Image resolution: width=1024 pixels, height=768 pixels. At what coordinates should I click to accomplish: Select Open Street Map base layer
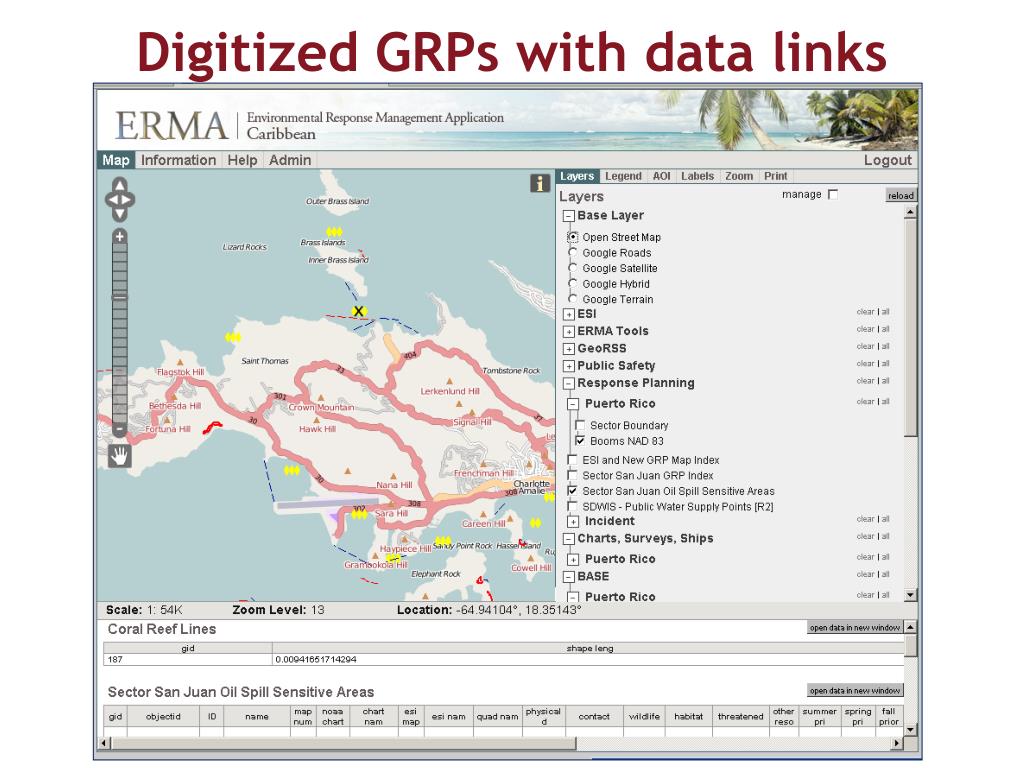[573, 237]
